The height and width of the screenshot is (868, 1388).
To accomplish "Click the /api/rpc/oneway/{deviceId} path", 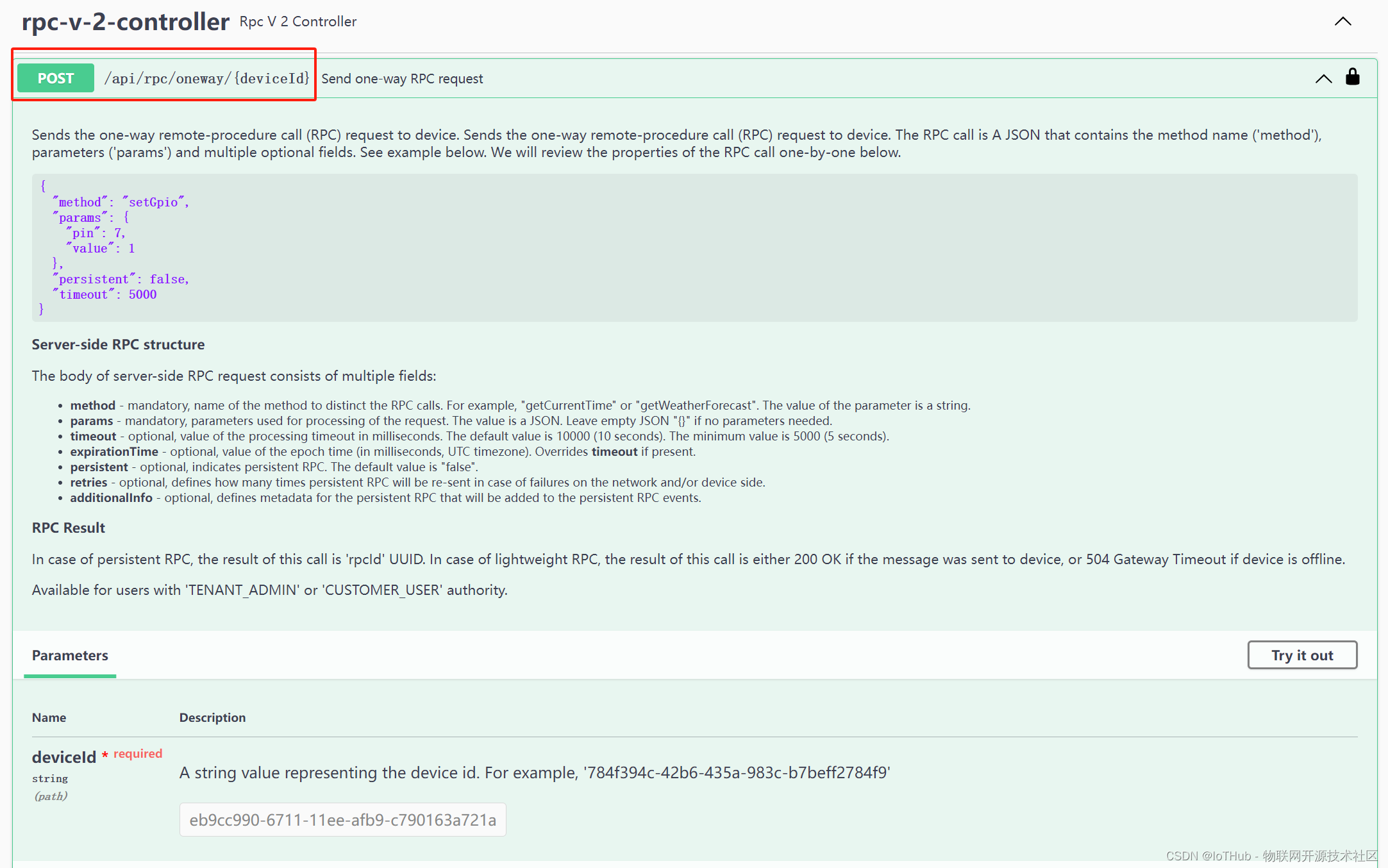I will click(207, 78).
